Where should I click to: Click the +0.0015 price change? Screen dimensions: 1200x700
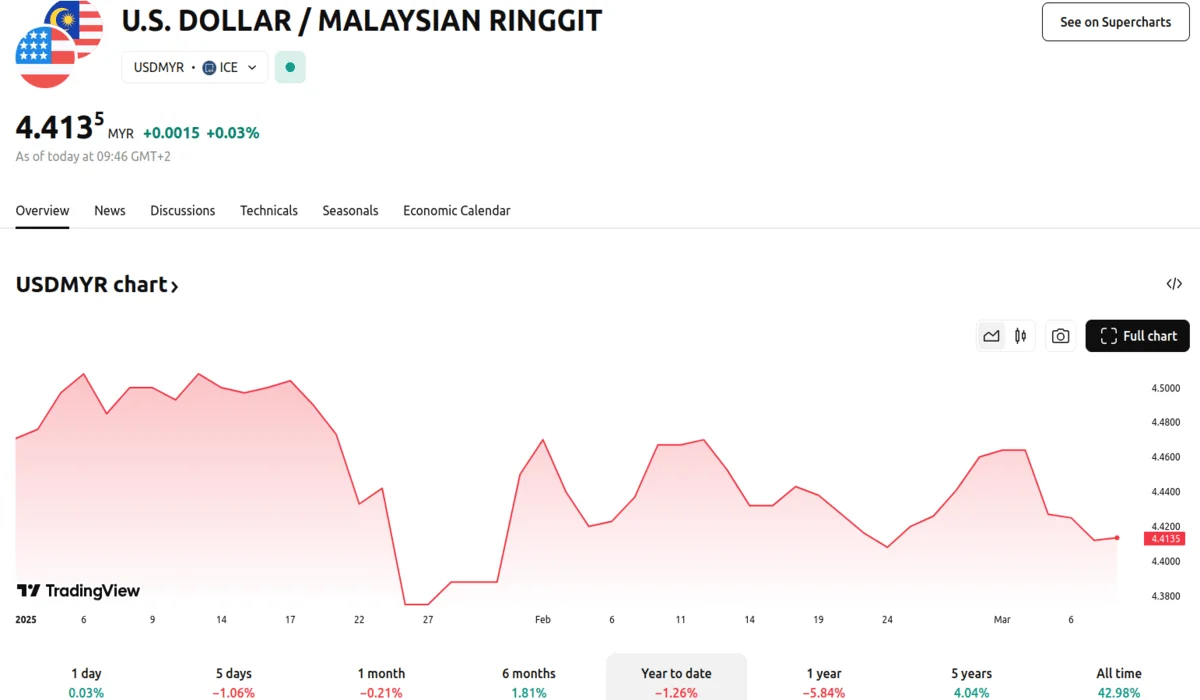[x=171, y=133]
